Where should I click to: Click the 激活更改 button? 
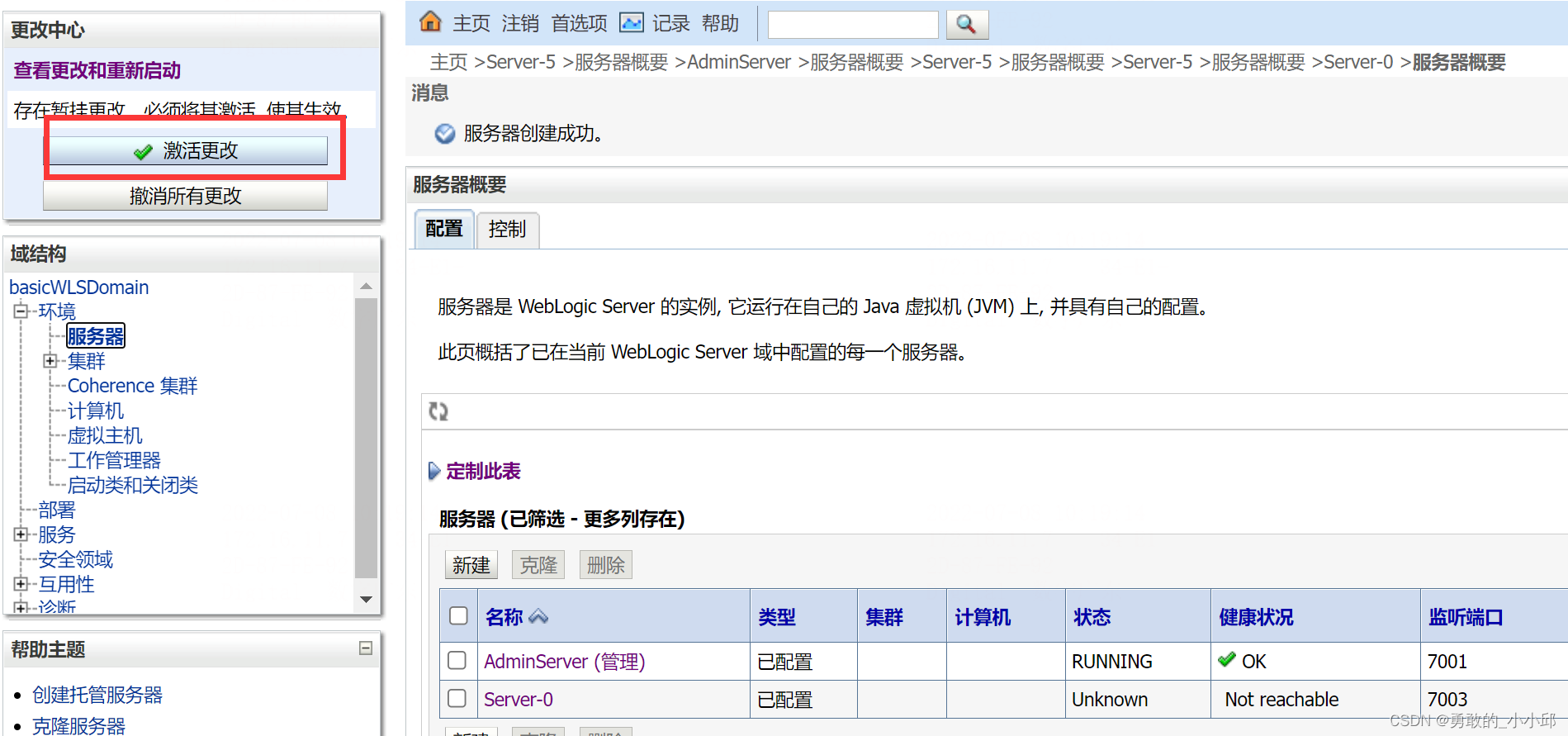186,150
